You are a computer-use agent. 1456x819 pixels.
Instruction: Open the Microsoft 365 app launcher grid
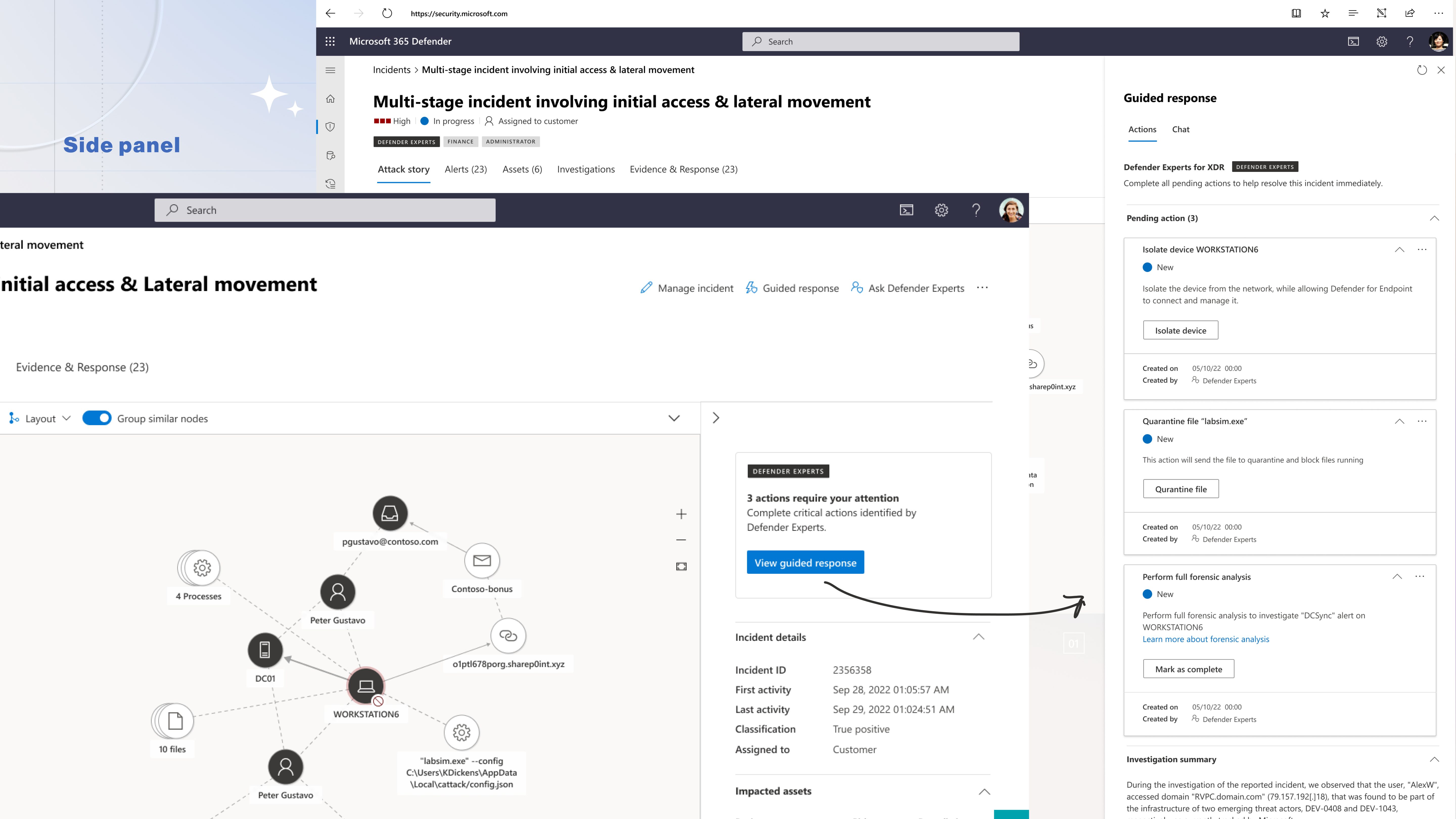click(330, 41)
